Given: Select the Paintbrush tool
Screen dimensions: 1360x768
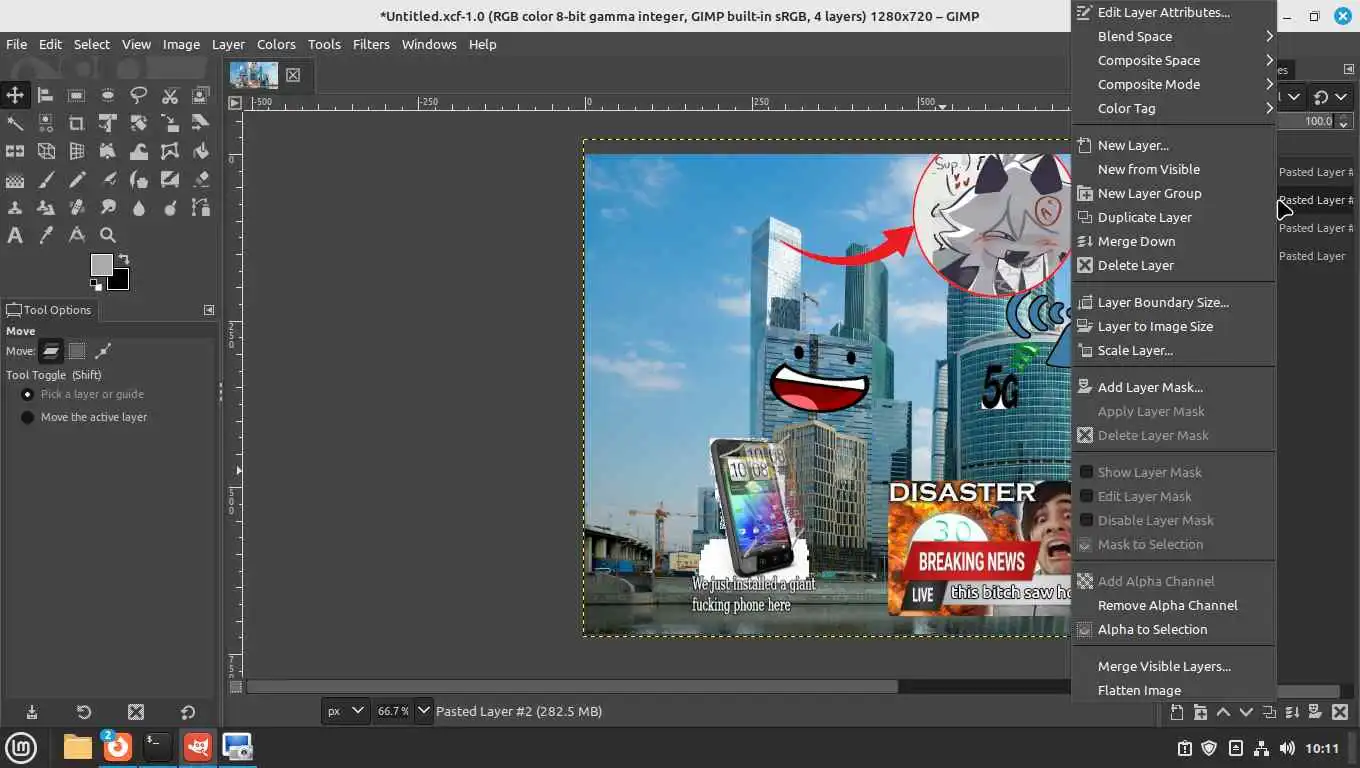Looking at the screenshot, I should click(46, 180).
